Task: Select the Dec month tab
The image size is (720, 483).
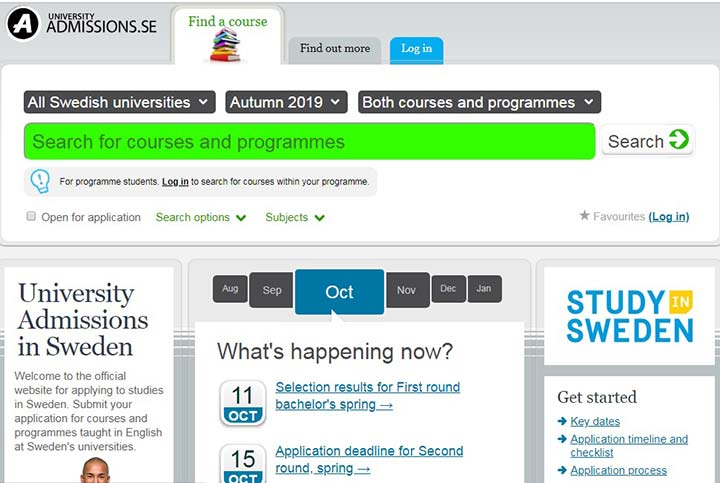Action: (448, 289)
